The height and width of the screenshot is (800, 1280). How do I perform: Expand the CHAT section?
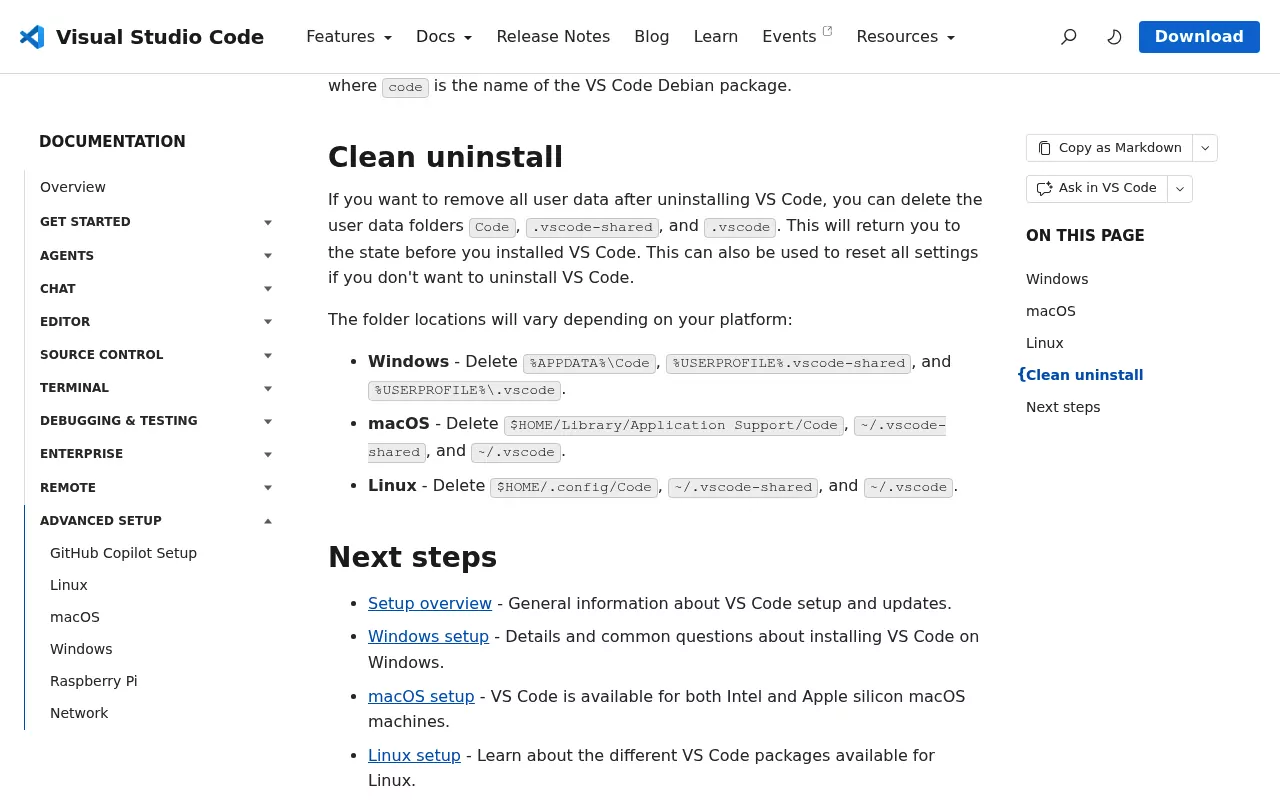tap(156, 289)
